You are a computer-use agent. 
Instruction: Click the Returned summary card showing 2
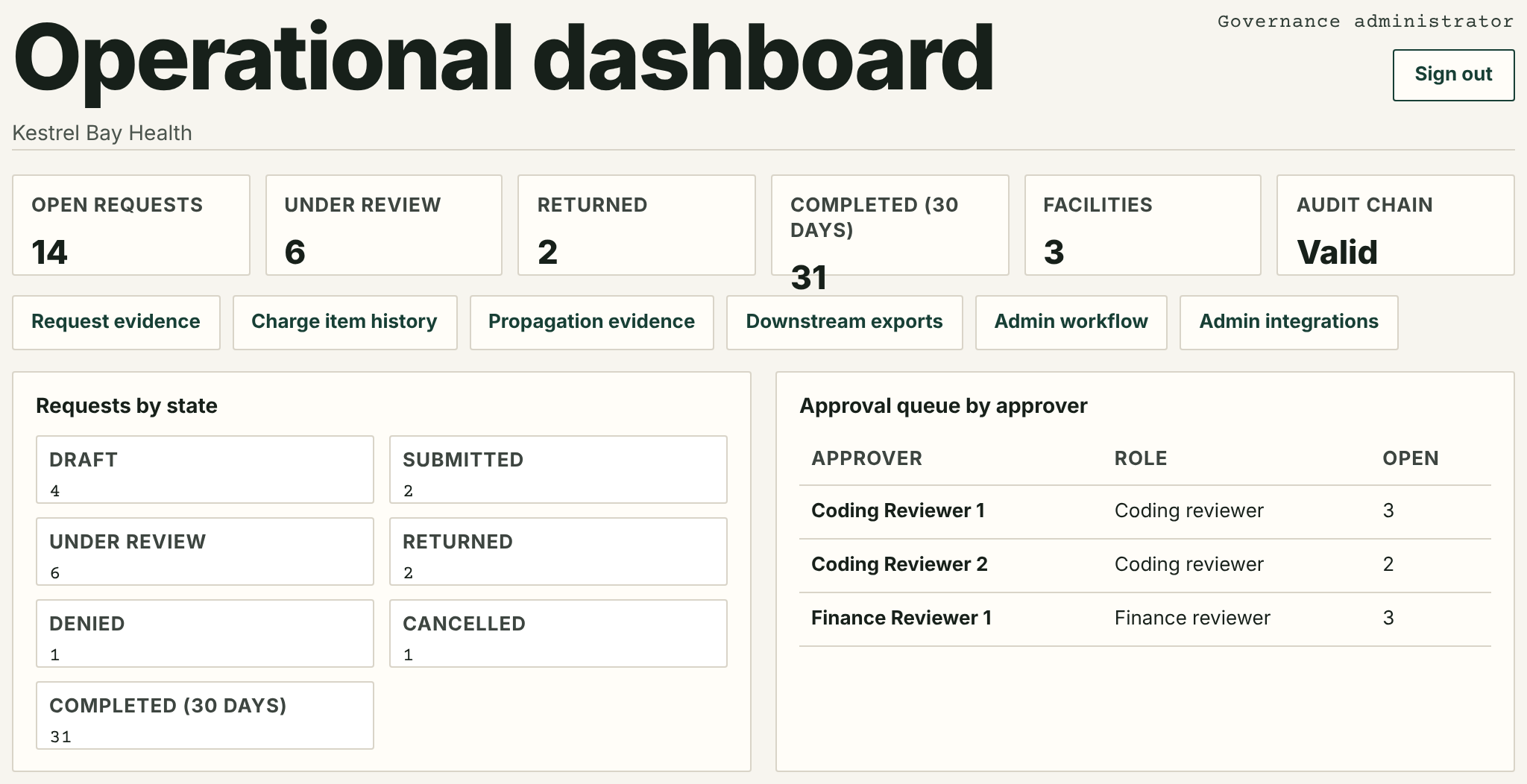point(637,225)
